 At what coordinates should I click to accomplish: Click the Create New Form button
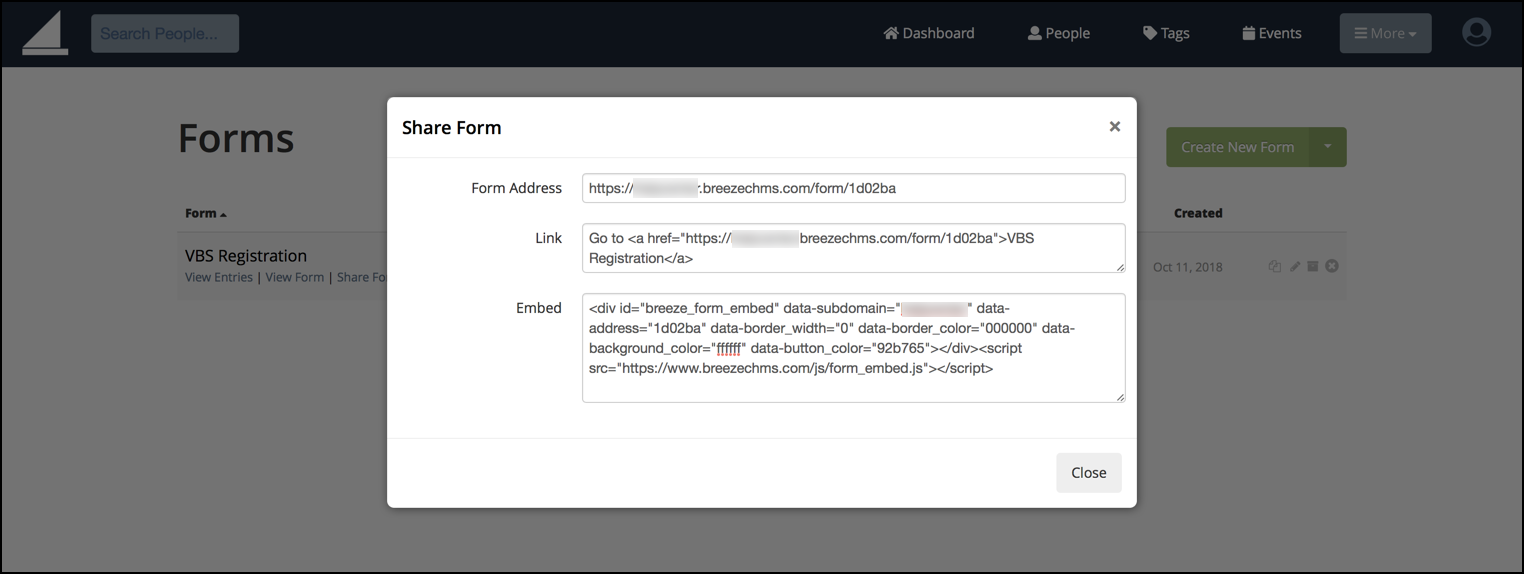[x=1238, y=147]
